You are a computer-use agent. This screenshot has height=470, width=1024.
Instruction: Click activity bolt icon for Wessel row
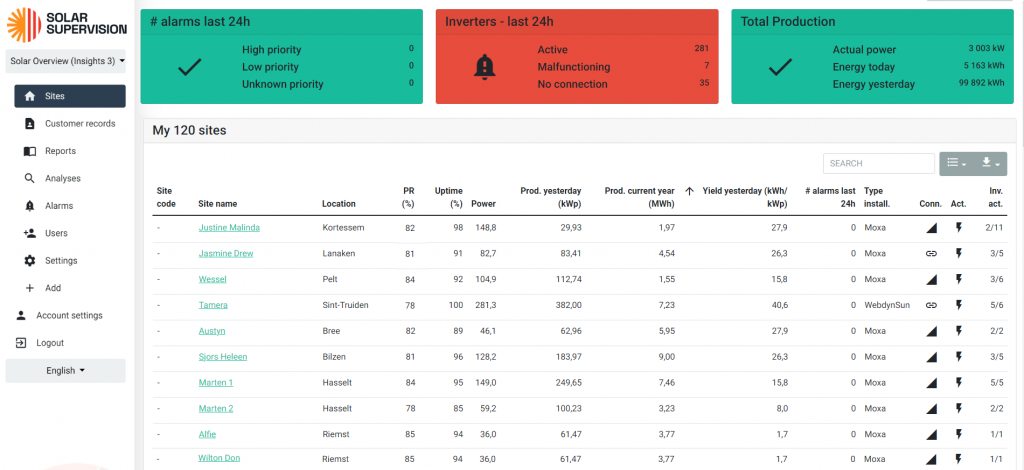959,279
